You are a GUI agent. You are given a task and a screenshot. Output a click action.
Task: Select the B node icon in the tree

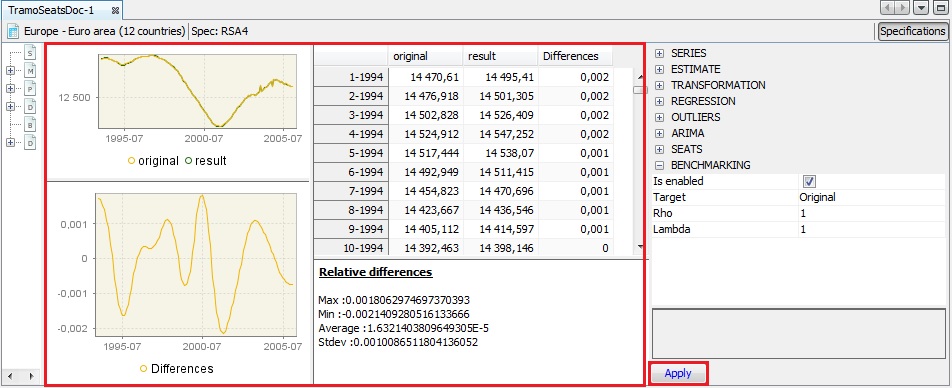point(30,125)
